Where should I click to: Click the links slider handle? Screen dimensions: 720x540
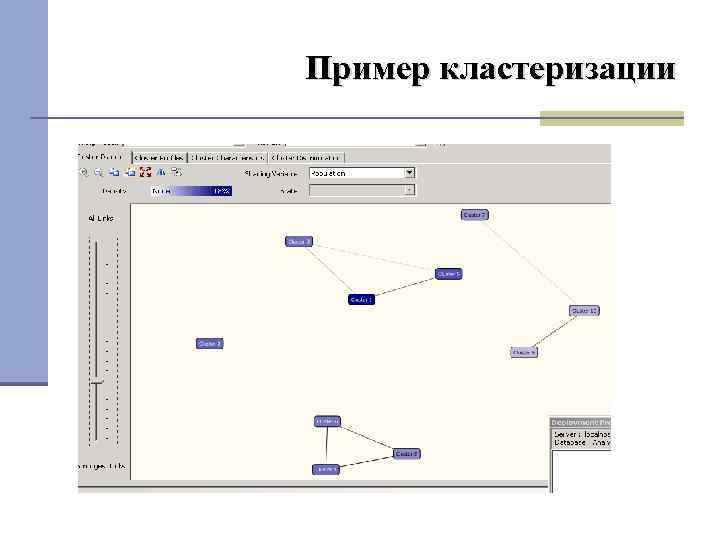(x=96, y=382)
